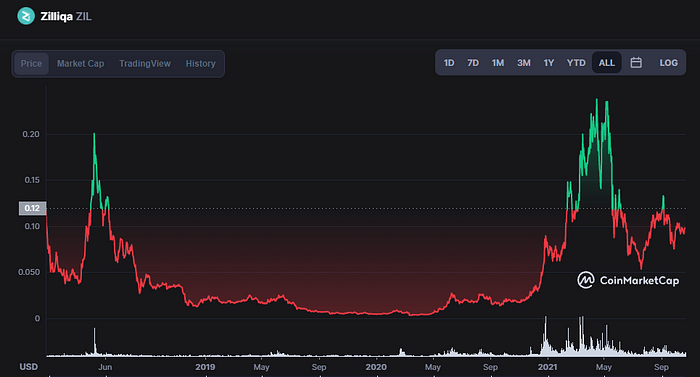Switch to the History tab
Image resolution: width=700 pixels, height=377 pixels.
point(200,63)
